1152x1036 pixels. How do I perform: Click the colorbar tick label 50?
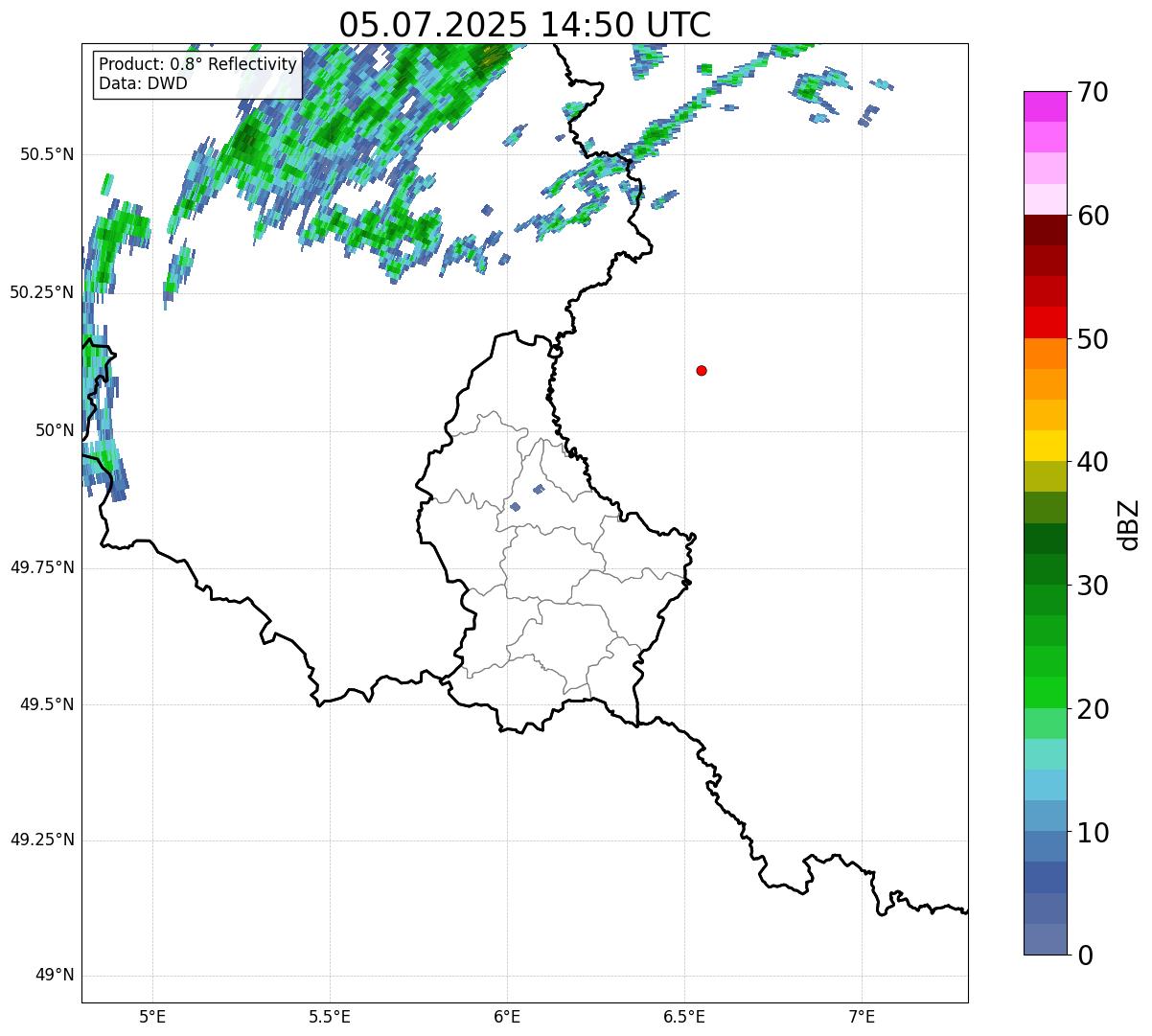click(1093, 339)
